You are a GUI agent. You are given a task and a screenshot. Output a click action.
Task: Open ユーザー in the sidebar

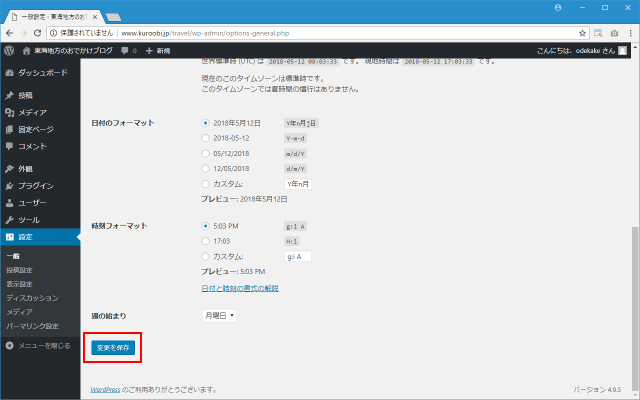[x=40, y=203]
